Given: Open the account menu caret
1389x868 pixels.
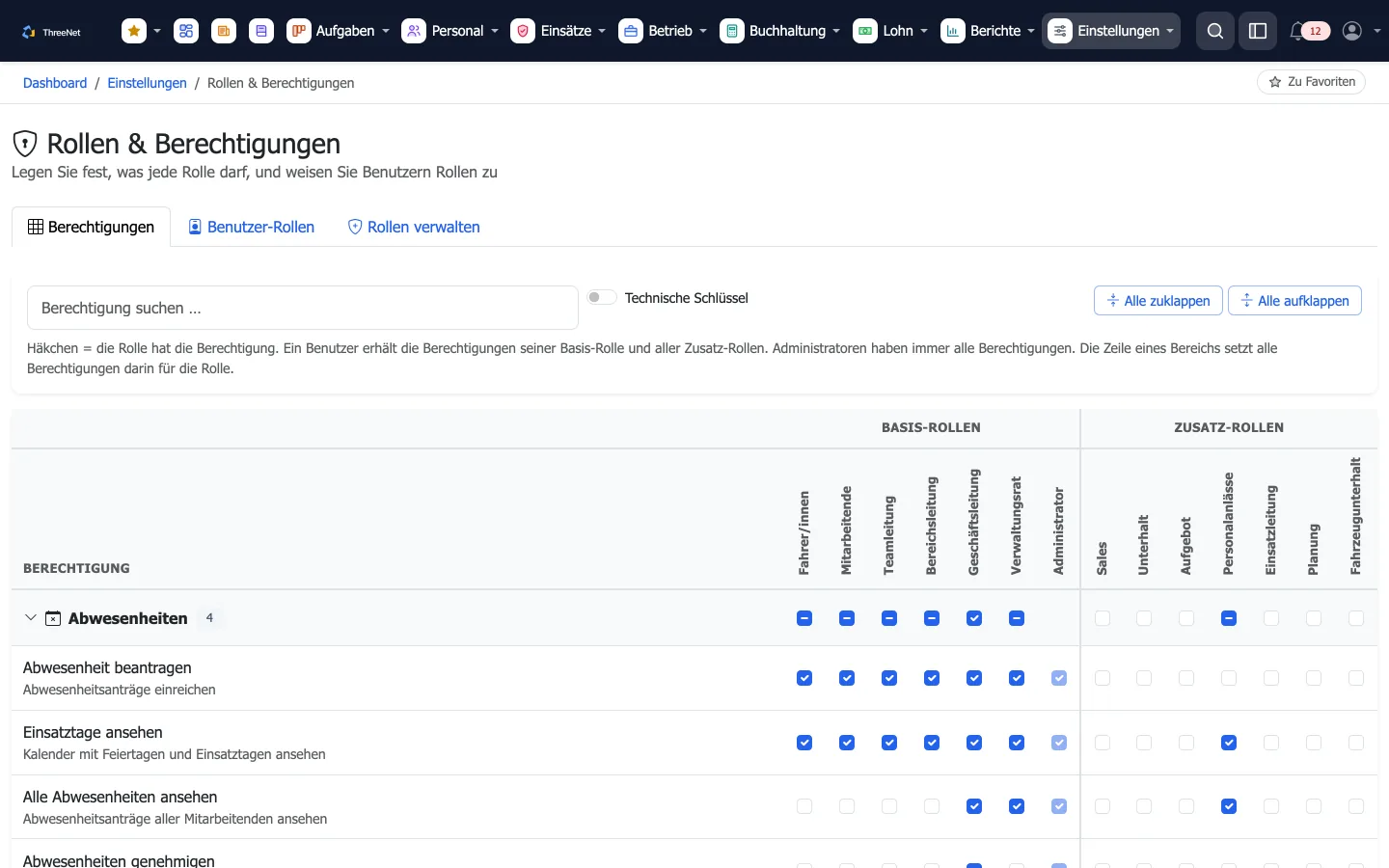Looking at the screenshot, I should pos(1376,31).
